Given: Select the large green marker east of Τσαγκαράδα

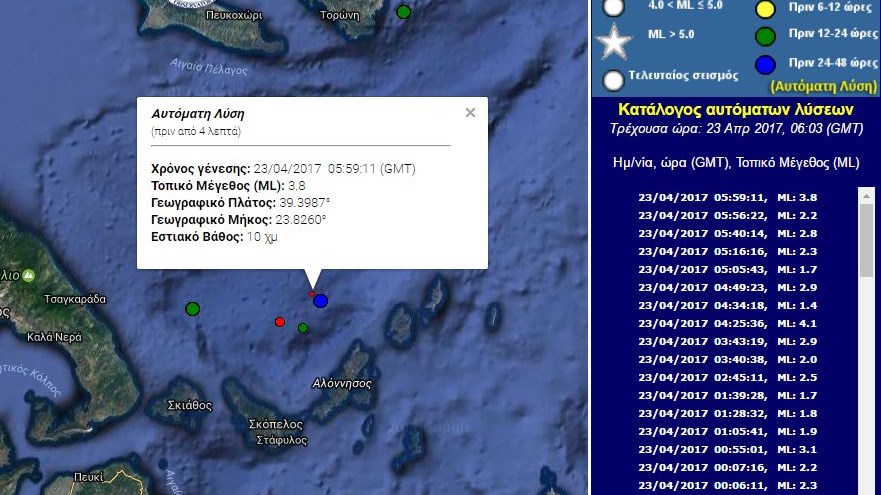Looking at the screenshot, I should click(x=192, y=309).
